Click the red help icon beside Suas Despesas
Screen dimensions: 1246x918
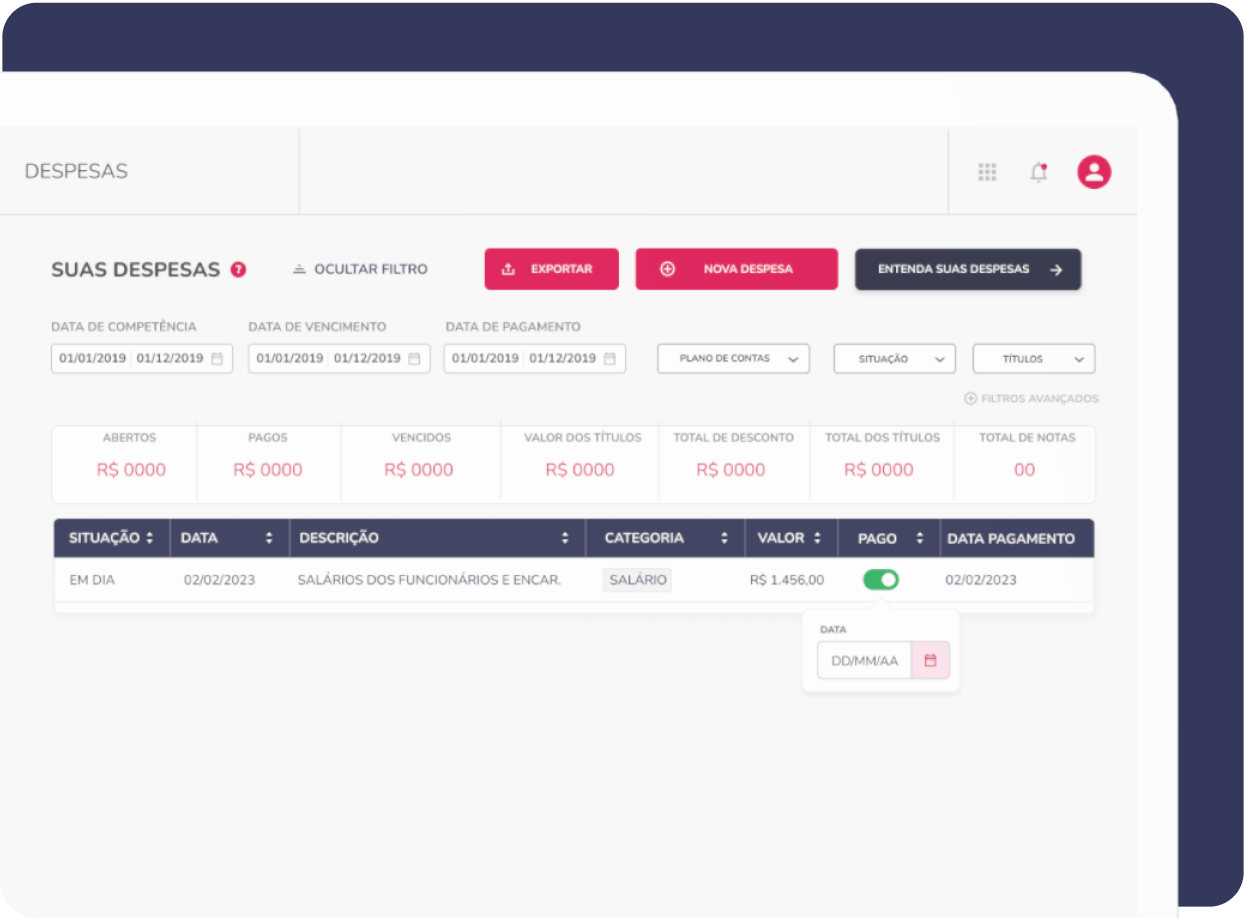pos(238,269)
